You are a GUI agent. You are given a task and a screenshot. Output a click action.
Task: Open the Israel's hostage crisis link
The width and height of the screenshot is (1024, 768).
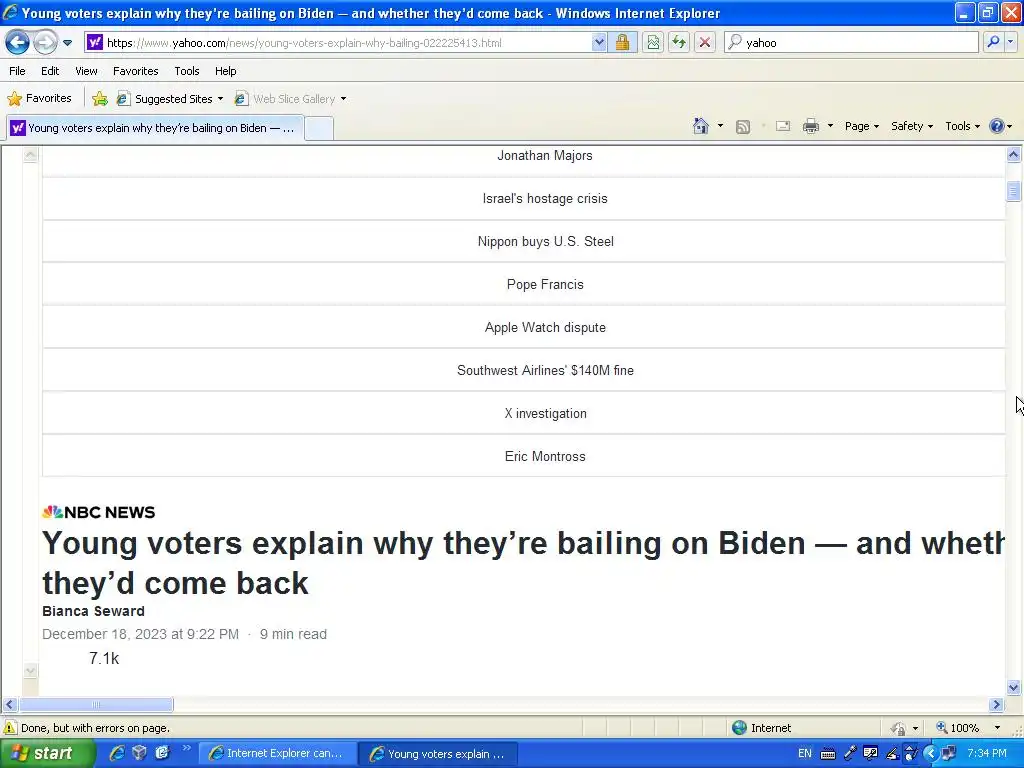pyautogui.click(x=545, y=199)
